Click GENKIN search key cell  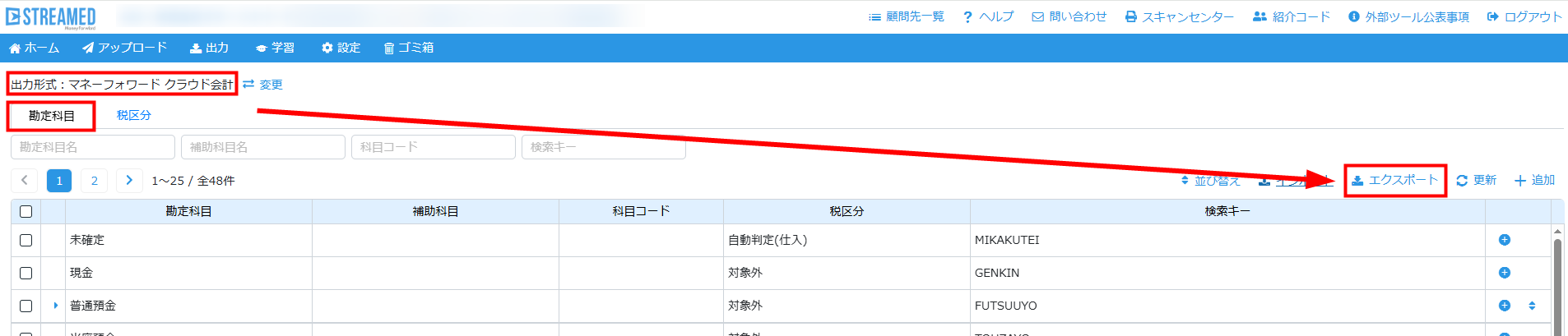pos(1227,273)
